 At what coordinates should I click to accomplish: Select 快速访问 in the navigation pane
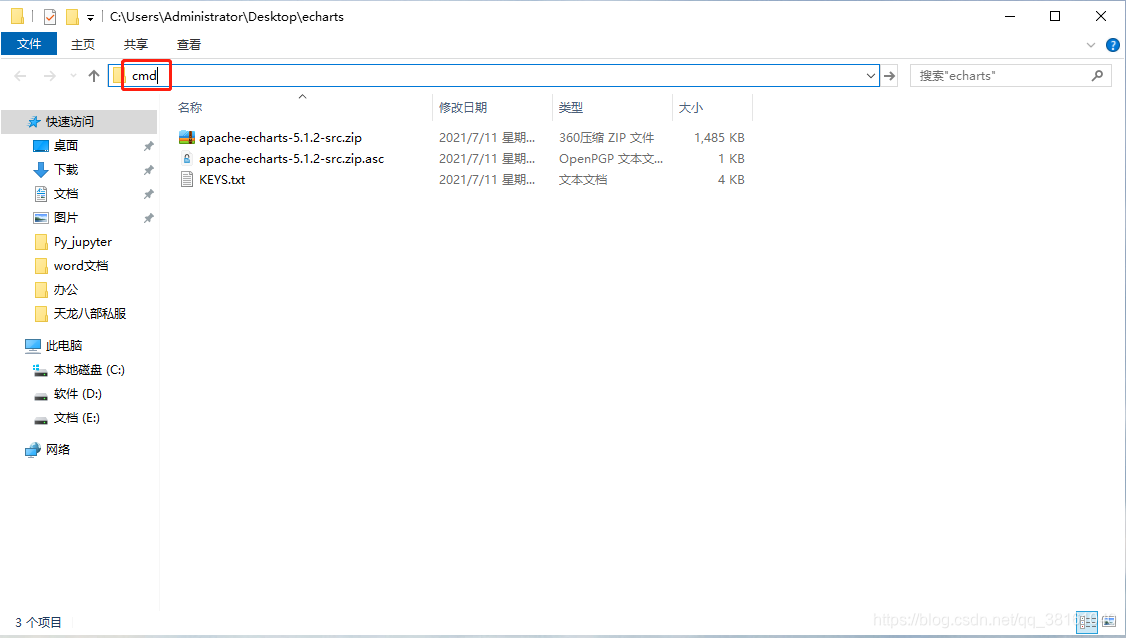pos(70,121)
